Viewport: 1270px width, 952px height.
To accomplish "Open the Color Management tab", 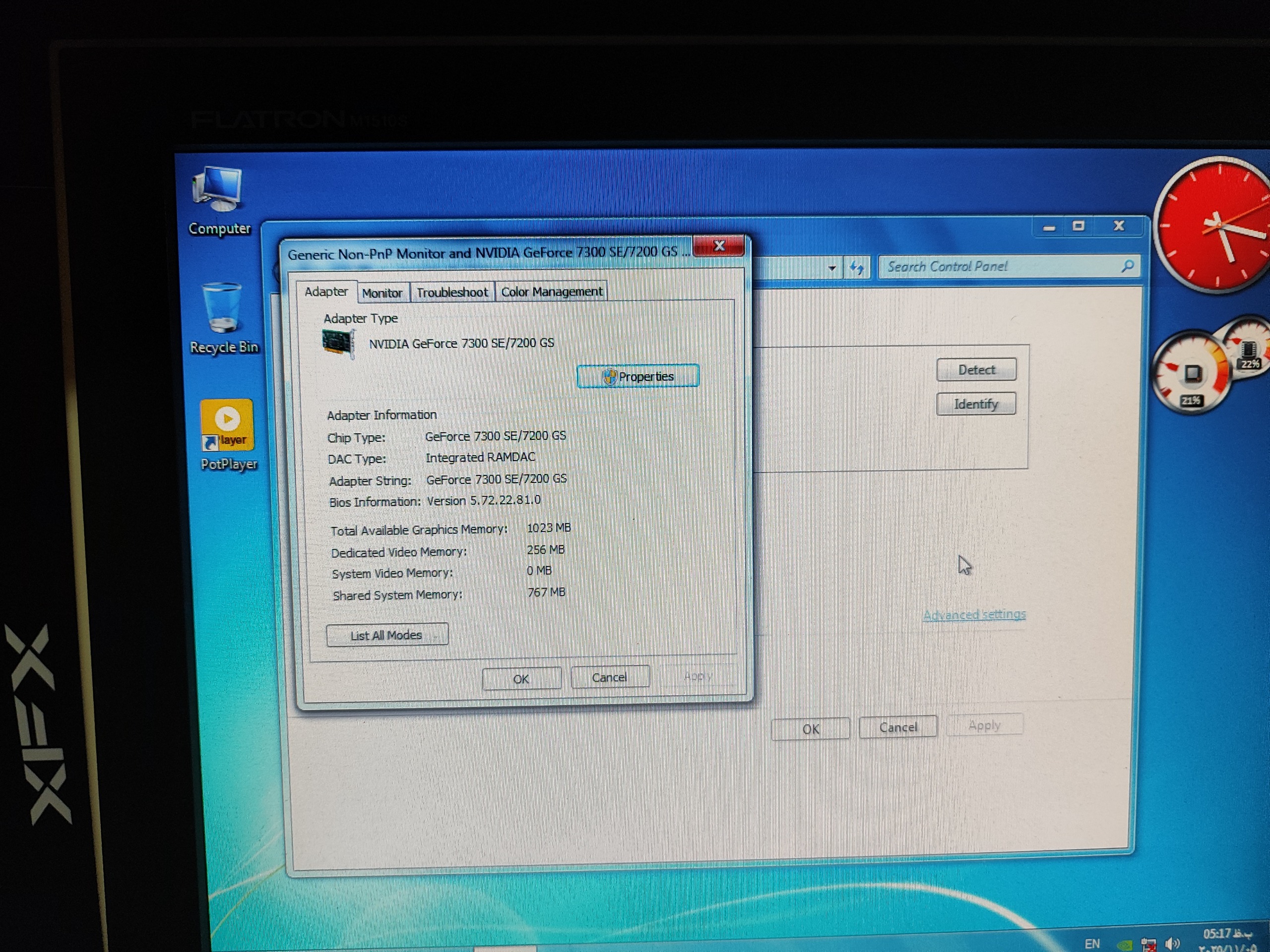I will click(x=552, y=292).
